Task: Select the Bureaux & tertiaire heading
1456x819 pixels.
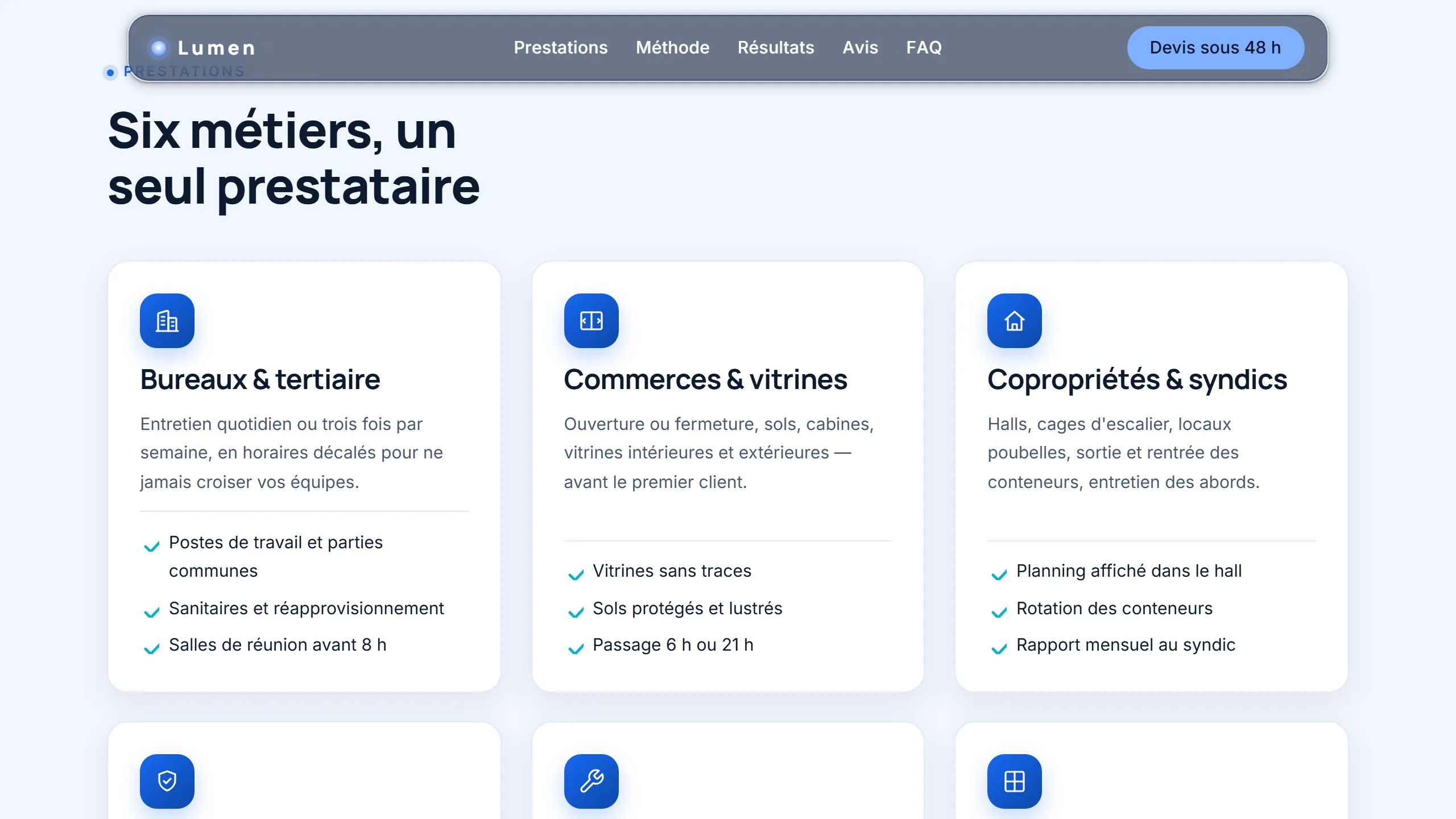Action: 260,379
